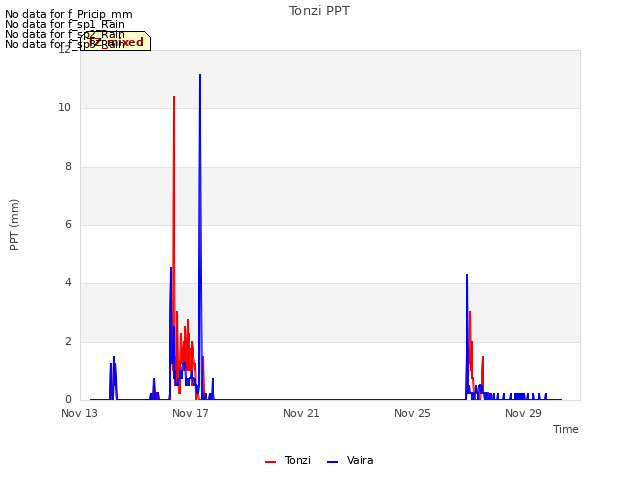Click the 'Nov 17' x-axis tick label
Screen dimensions: 640x480
click(190, 413)
